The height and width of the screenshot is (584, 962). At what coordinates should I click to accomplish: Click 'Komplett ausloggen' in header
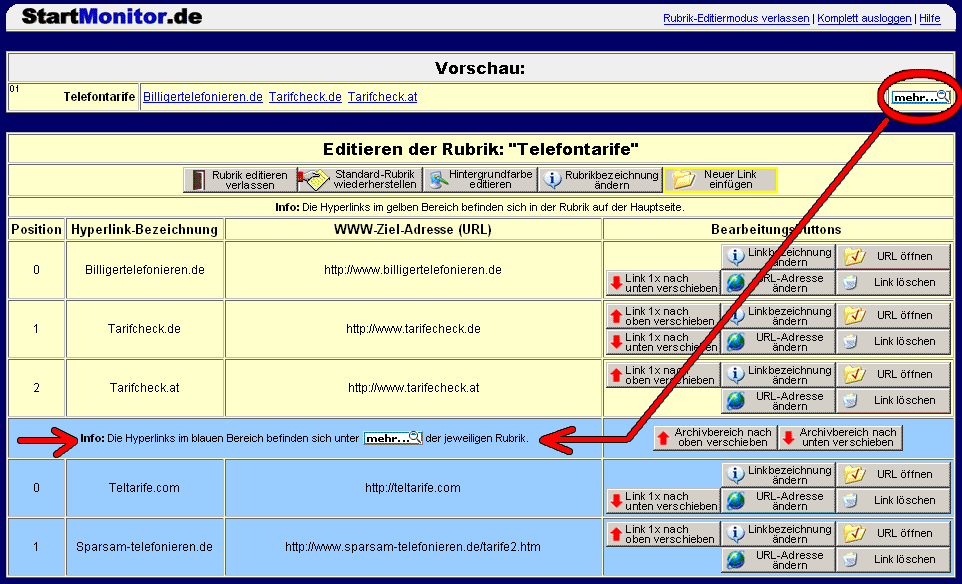(864, 19)
